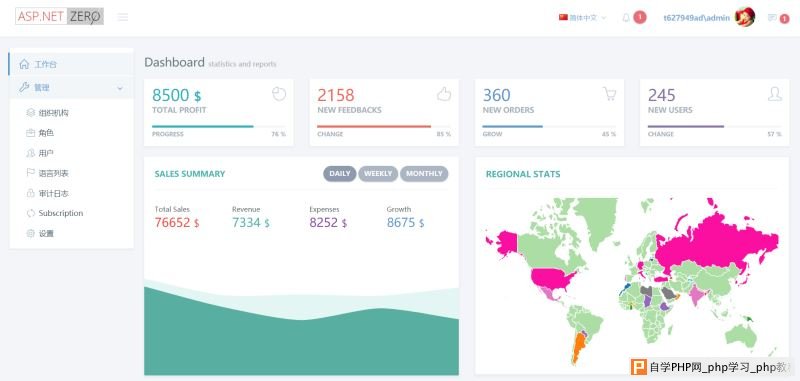Click the Growth 8675 $ figure
Image resolution: width=800 pixels, height=381 pixels.
[x=405, y=223]
